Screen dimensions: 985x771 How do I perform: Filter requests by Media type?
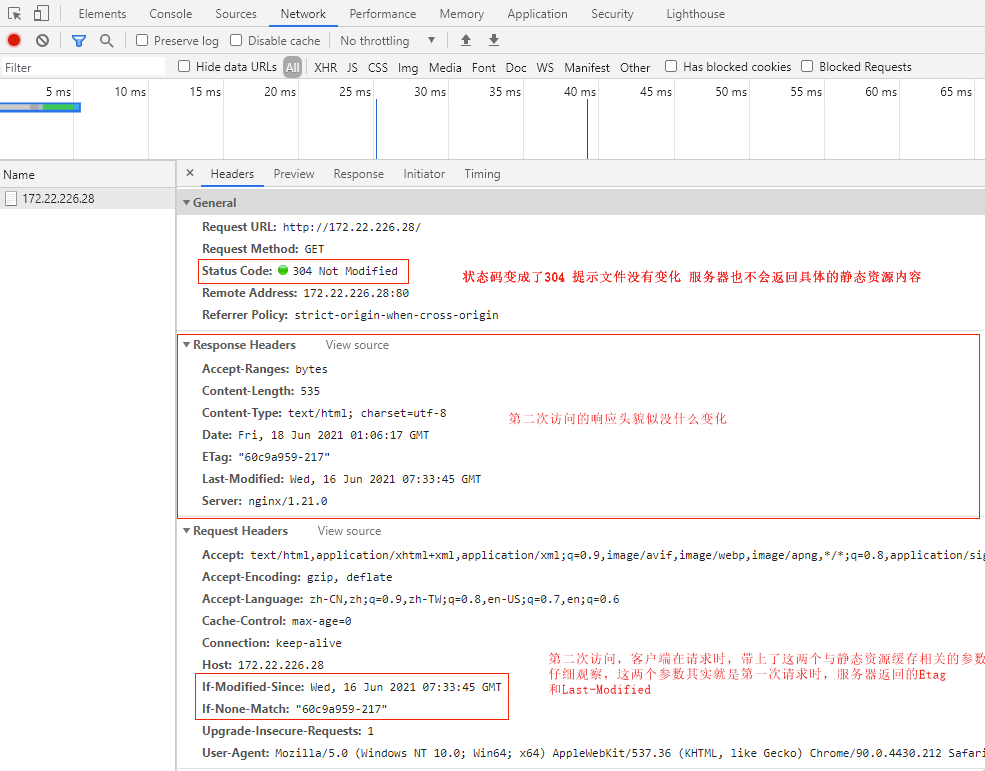(x=445, y=67)
